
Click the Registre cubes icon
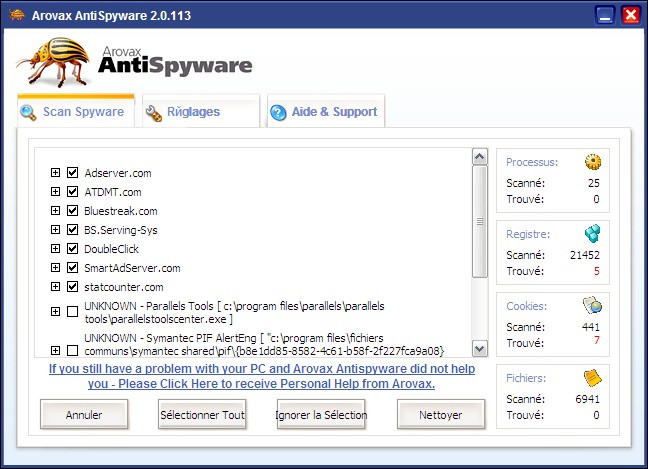click(x=592, y=233)
